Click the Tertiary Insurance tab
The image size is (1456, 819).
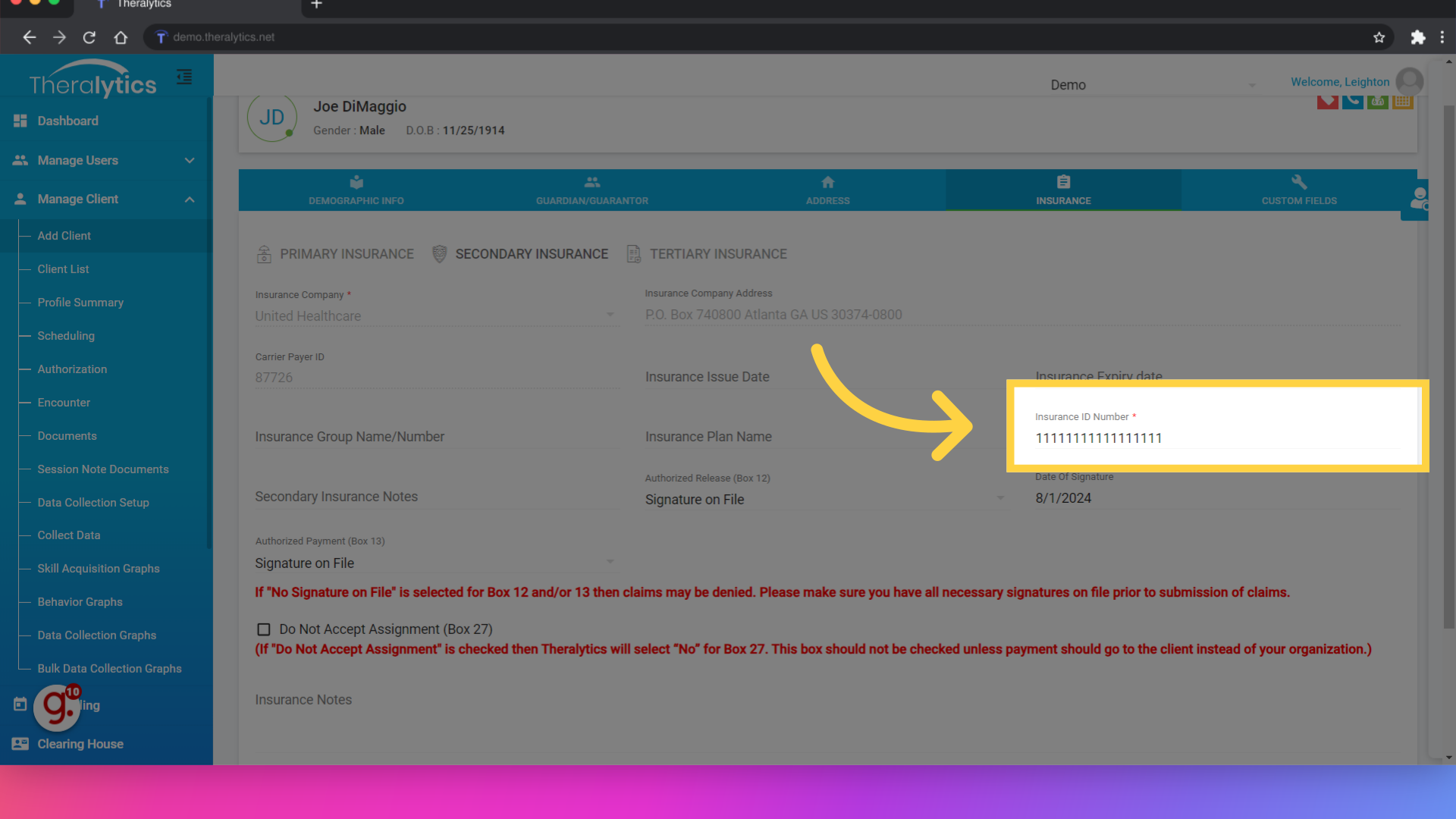(717, 254)
